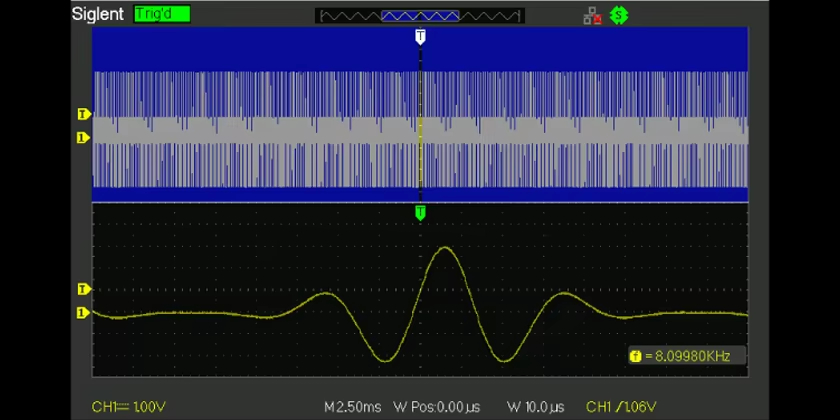The width and height of the screenshot is (840, 420).
Task: Click the frequency counter f icon
Action: click(x=634, y=356)
